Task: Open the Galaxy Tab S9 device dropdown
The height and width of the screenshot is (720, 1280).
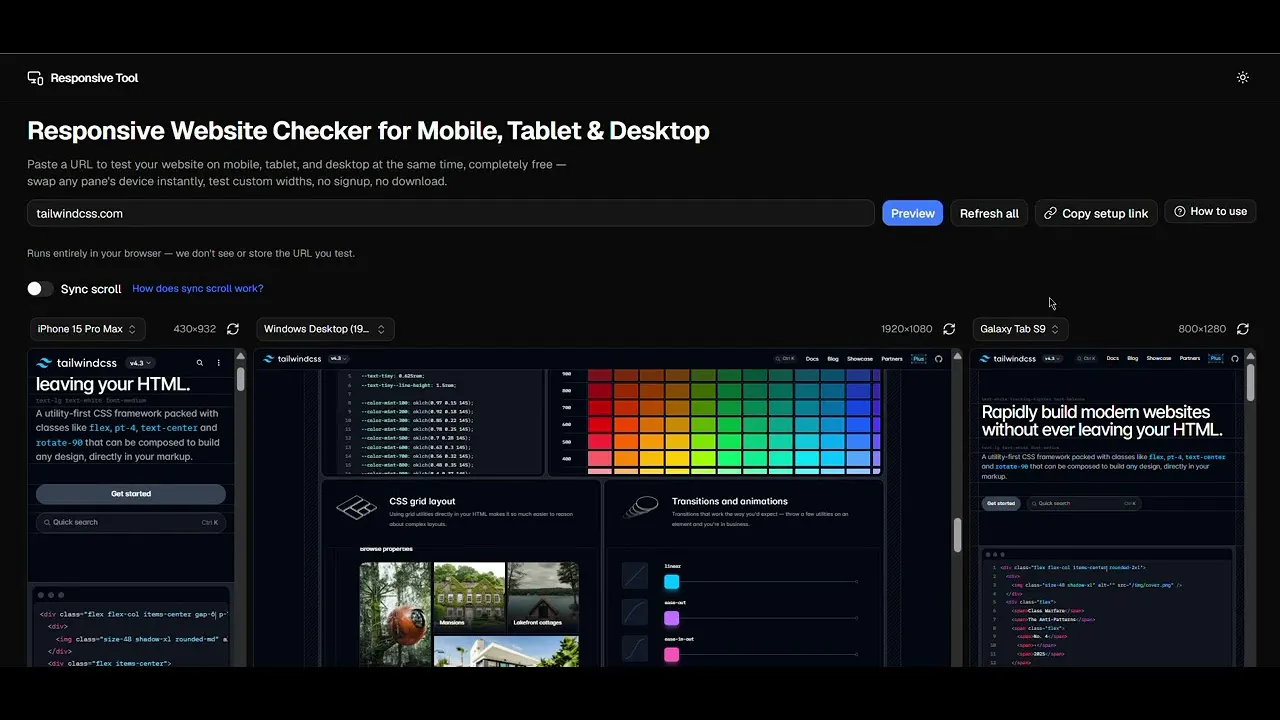Action: coord(1020,329)
